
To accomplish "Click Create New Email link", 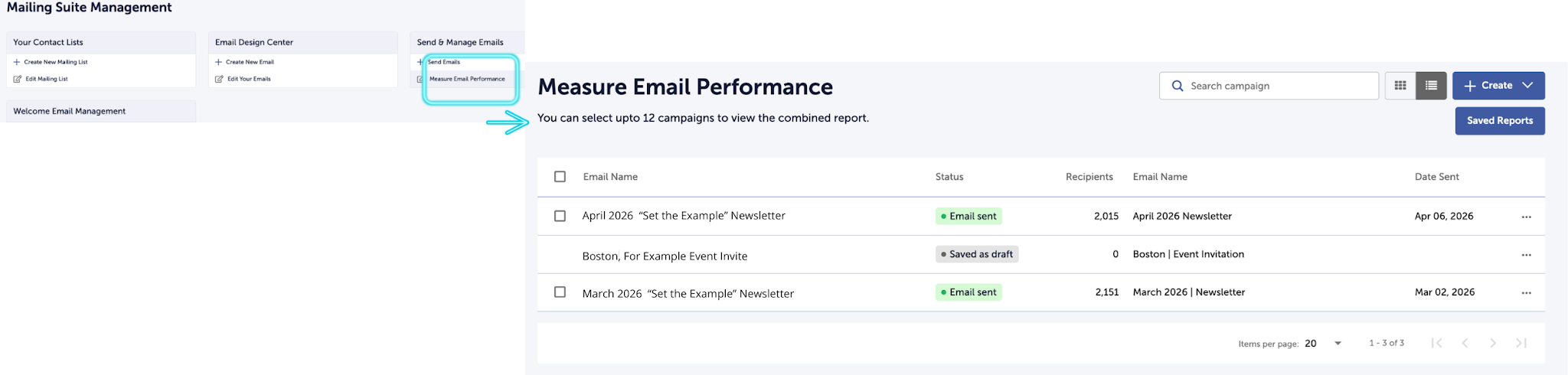I will tap(250, 62).
